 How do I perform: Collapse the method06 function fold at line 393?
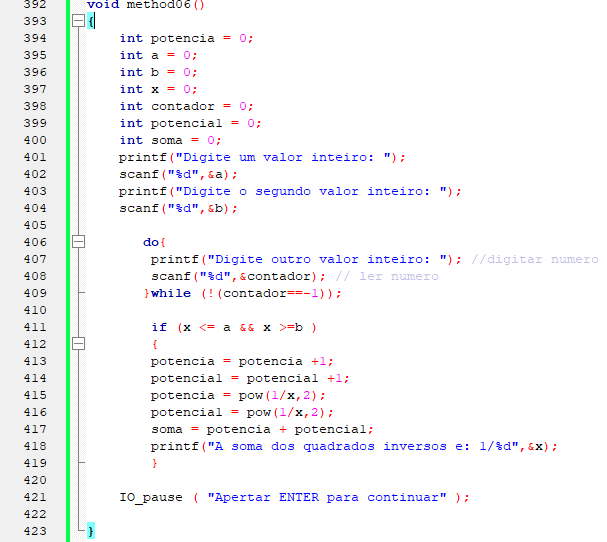[x=79, y=21]
